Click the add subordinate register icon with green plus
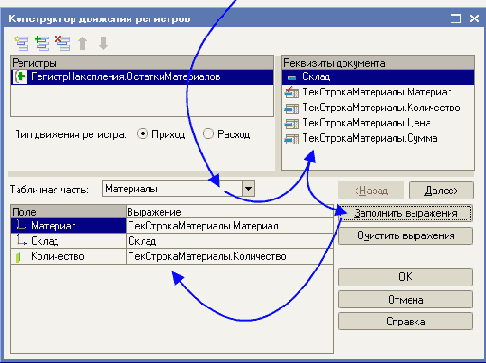 point(42,44)
